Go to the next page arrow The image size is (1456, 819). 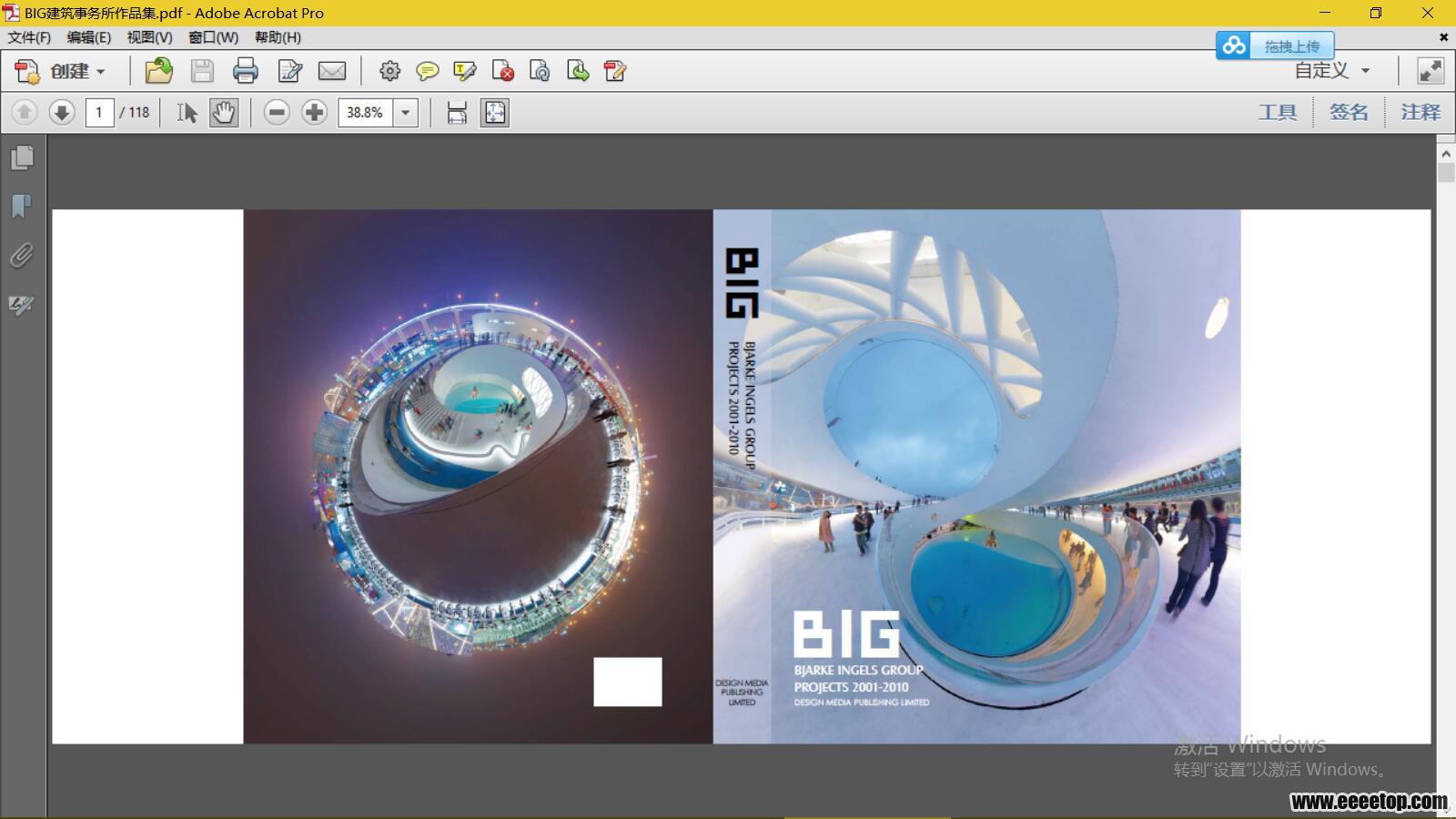tap(62, 112)
